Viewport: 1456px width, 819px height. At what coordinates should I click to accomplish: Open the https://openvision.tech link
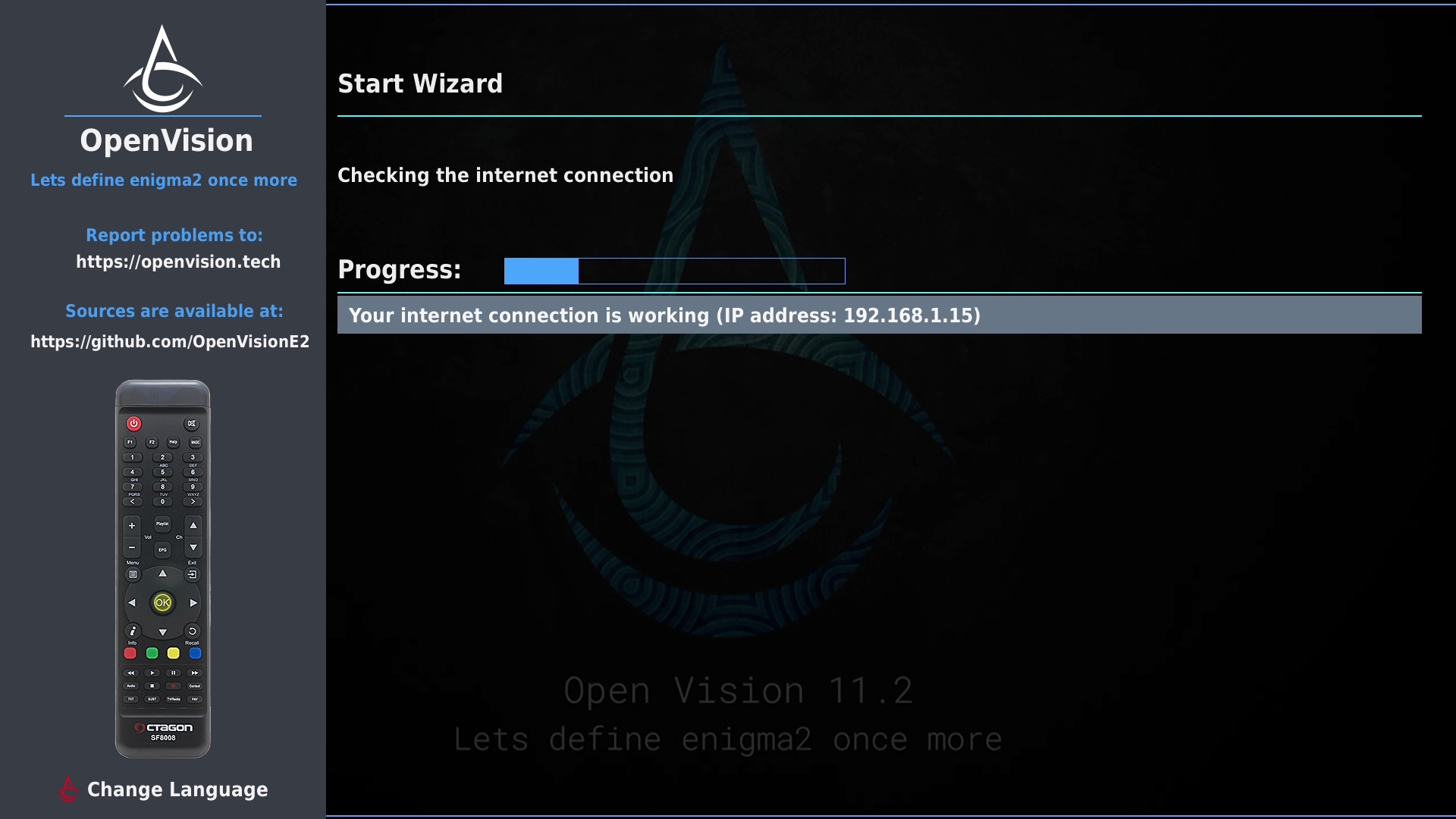178,262
